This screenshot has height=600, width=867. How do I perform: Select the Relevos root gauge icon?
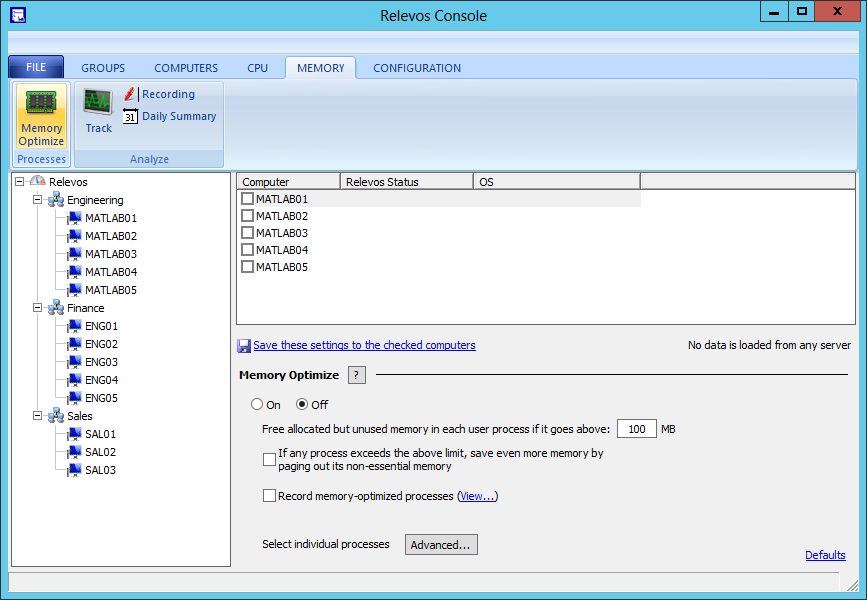click(38, 181)
